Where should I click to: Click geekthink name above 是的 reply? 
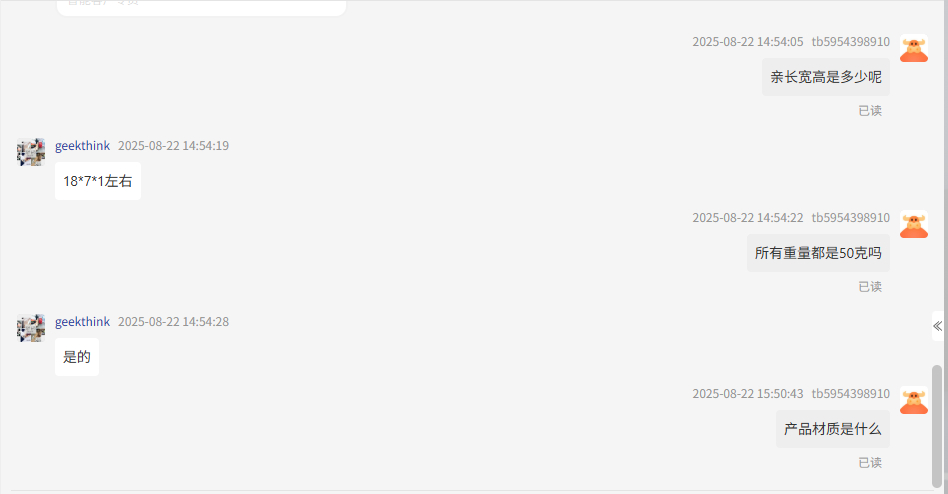(82, 322)
